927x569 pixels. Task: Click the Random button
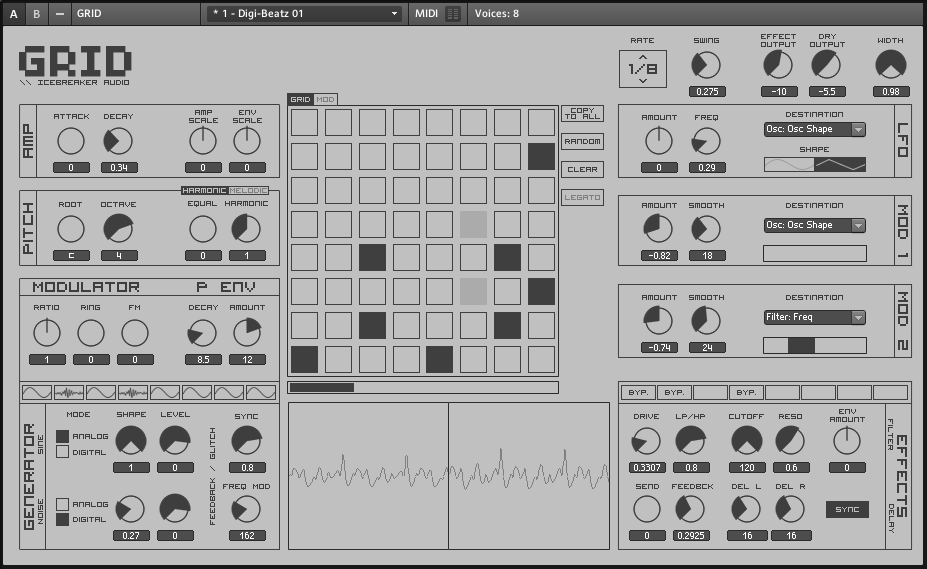click(x=582, y=142)
